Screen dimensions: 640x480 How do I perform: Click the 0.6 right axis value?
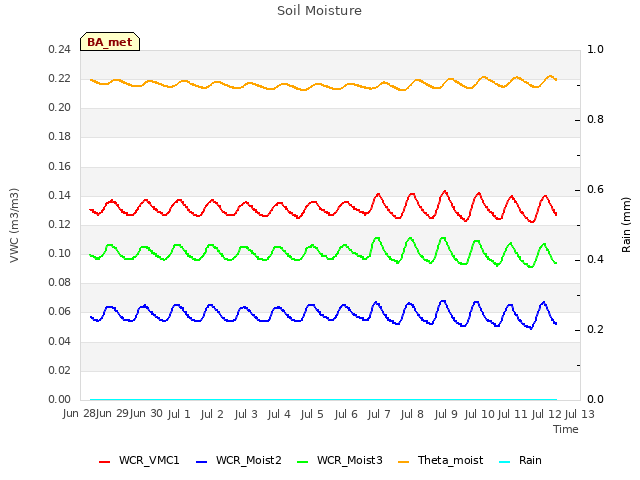click(595, 189)
